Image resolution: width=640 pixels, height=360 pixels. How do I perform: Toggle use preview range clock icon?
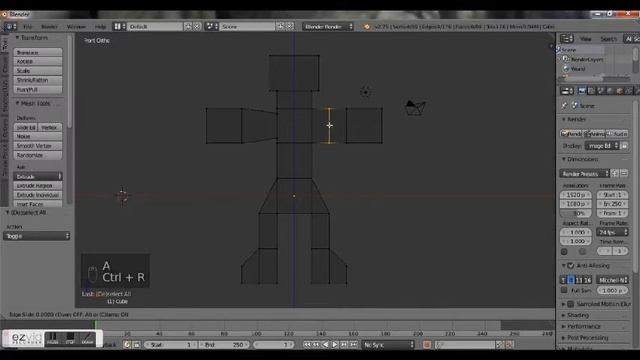coord(127,345)
